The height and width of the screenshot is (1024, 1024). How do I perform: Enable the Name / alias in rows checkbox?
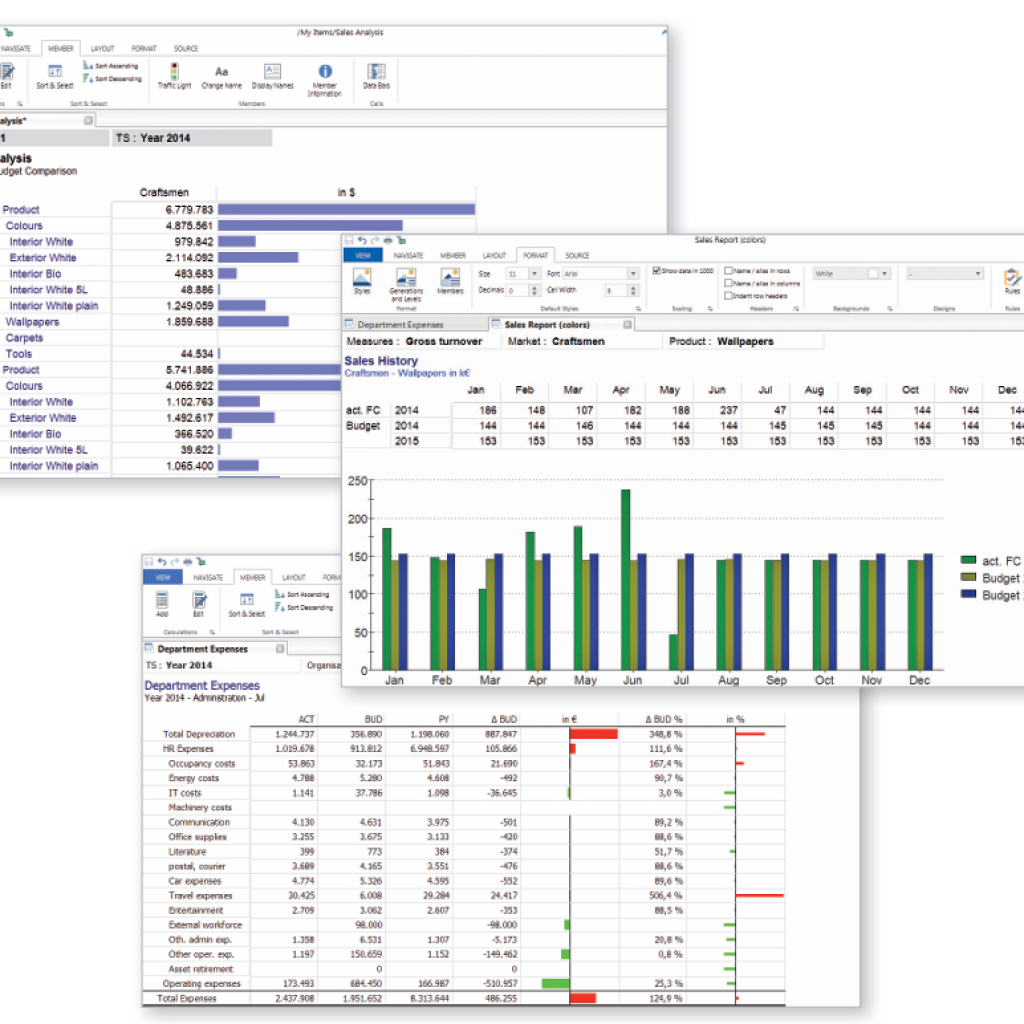click(x=729, y=271)
